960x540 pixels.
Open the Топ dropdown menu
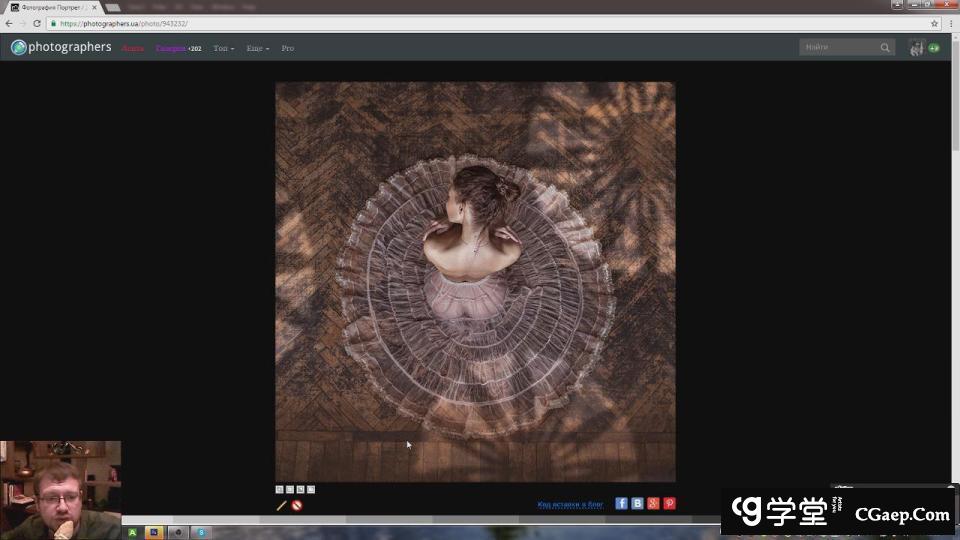(223, 48)
